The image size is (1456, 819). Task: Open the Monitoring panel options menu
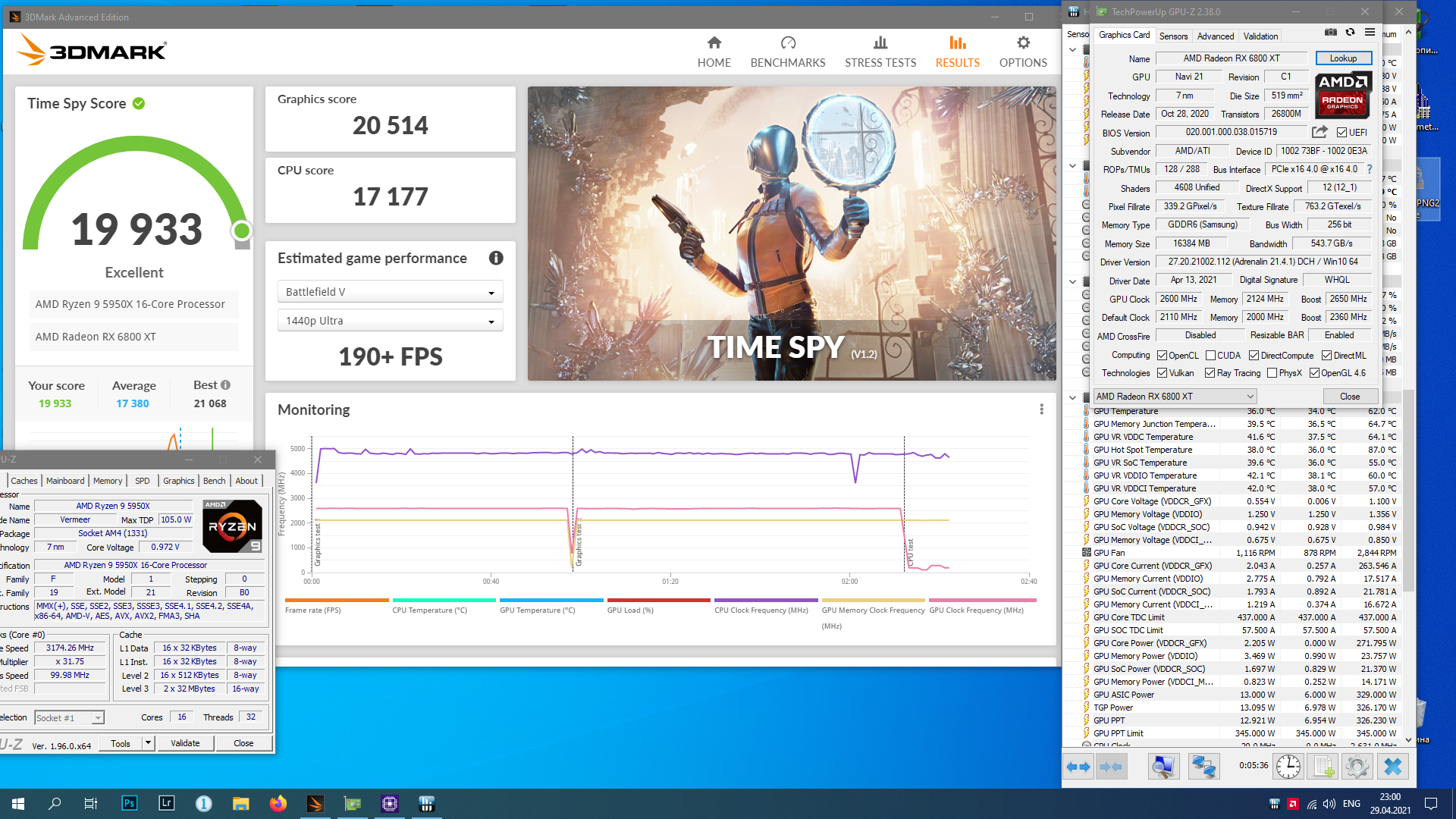(x=1041, y=409)
